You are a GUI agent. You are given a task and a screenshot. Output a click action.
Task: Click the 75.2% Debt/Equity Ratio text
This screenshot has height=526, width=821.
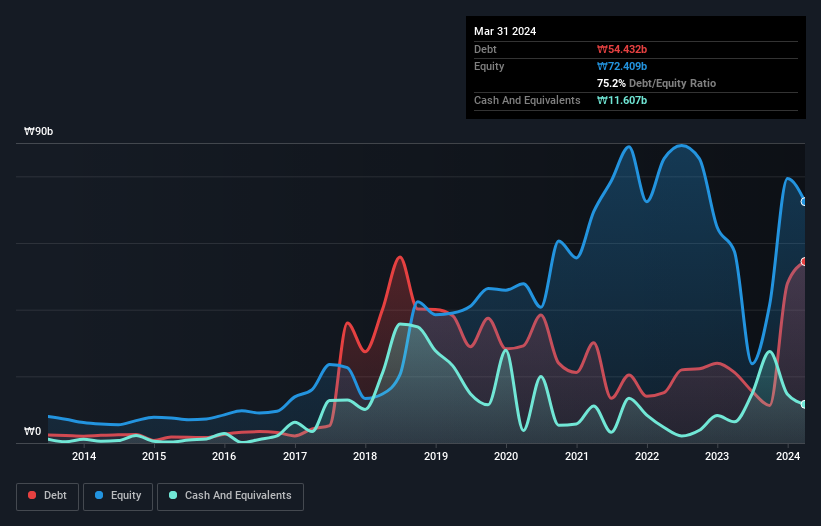click(656, 83)
